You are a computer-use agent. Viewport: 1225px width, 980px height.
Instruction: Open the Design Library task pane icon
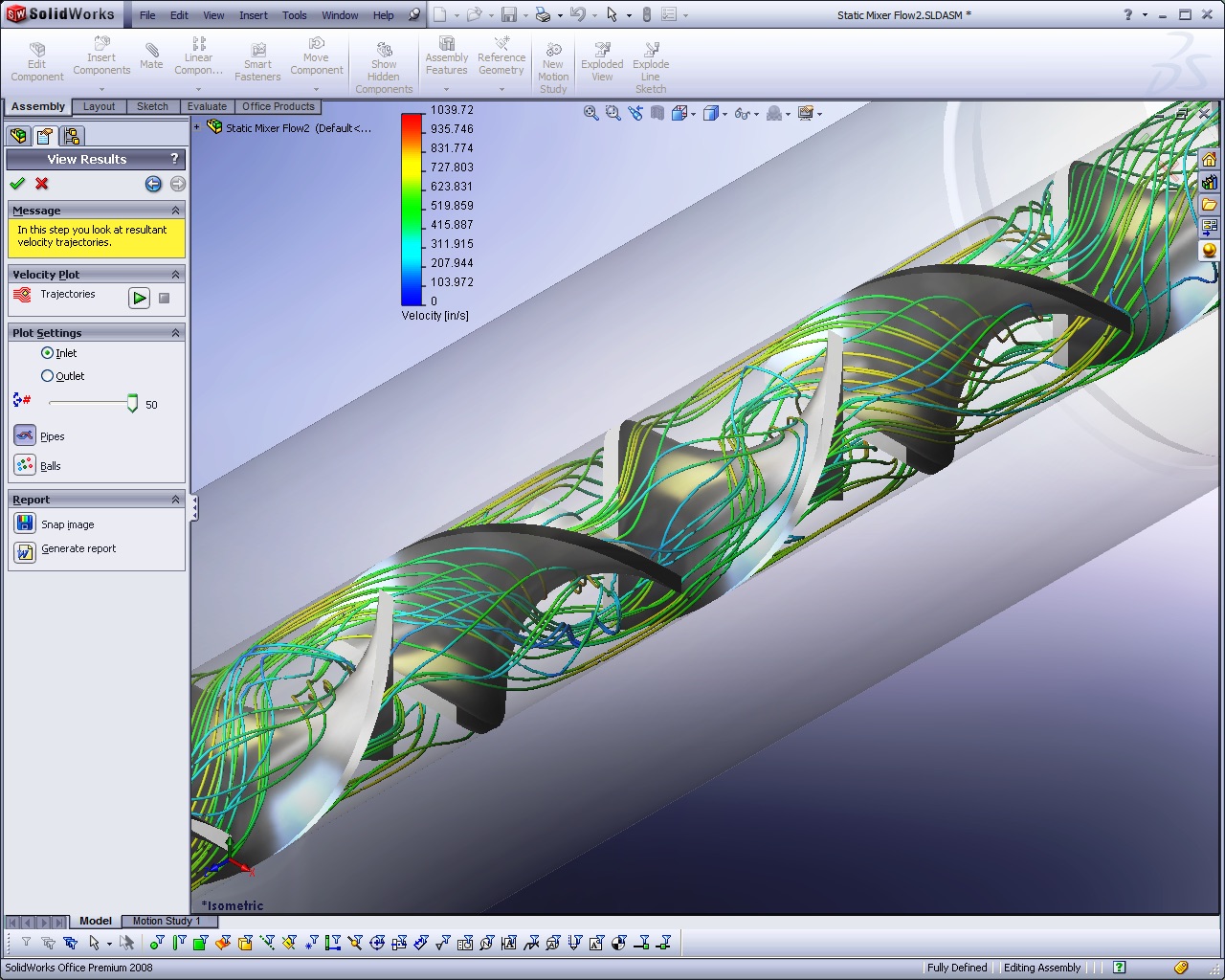pyautogui.click(x=1210, y=182)
